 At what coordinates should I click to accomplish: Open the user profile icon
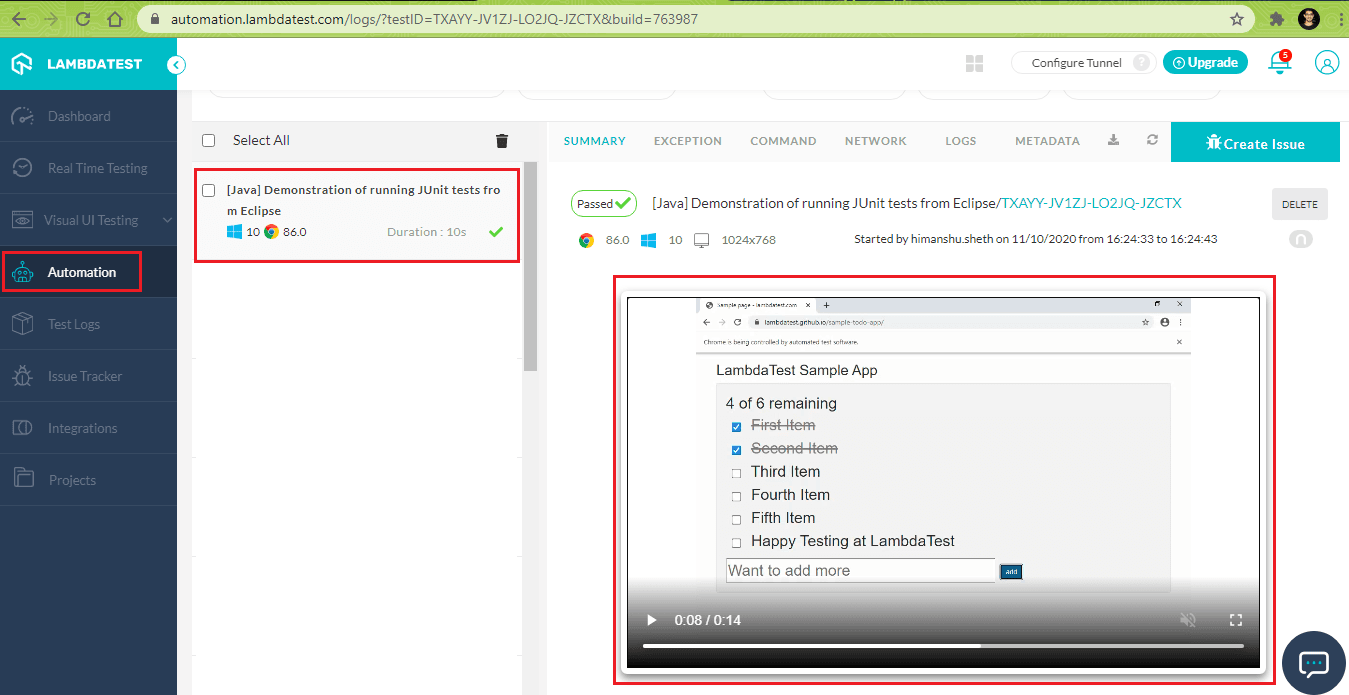[1326, 63]
